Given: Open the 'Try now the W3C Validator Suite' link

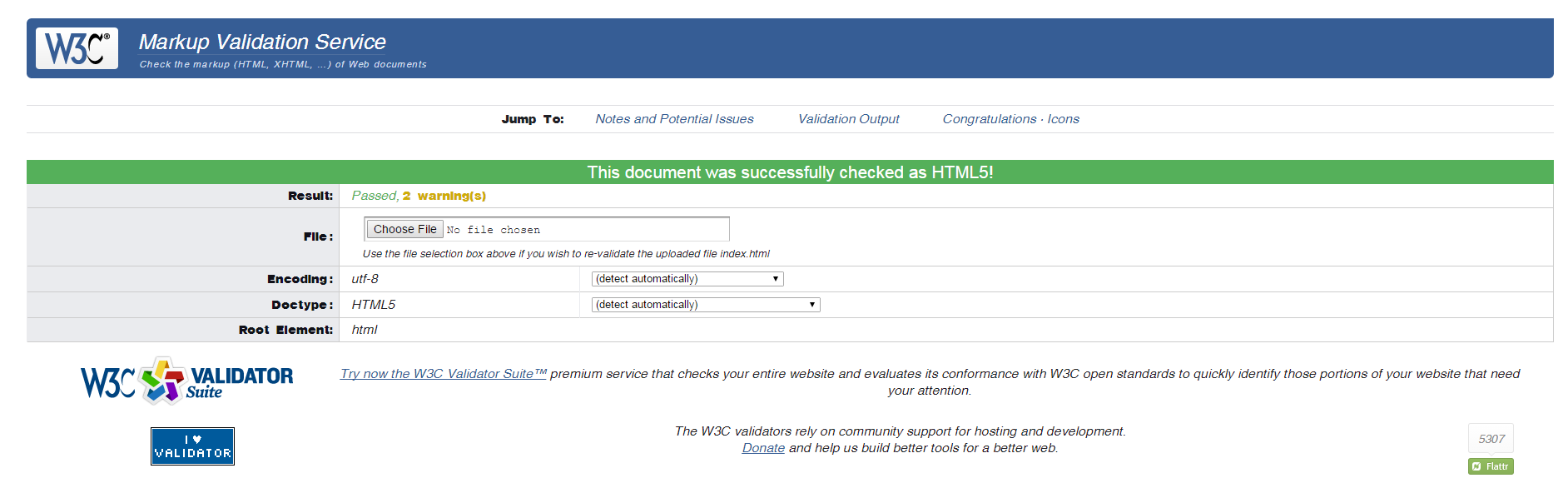Looking at the screenshot, I should [x=443, y=374].
